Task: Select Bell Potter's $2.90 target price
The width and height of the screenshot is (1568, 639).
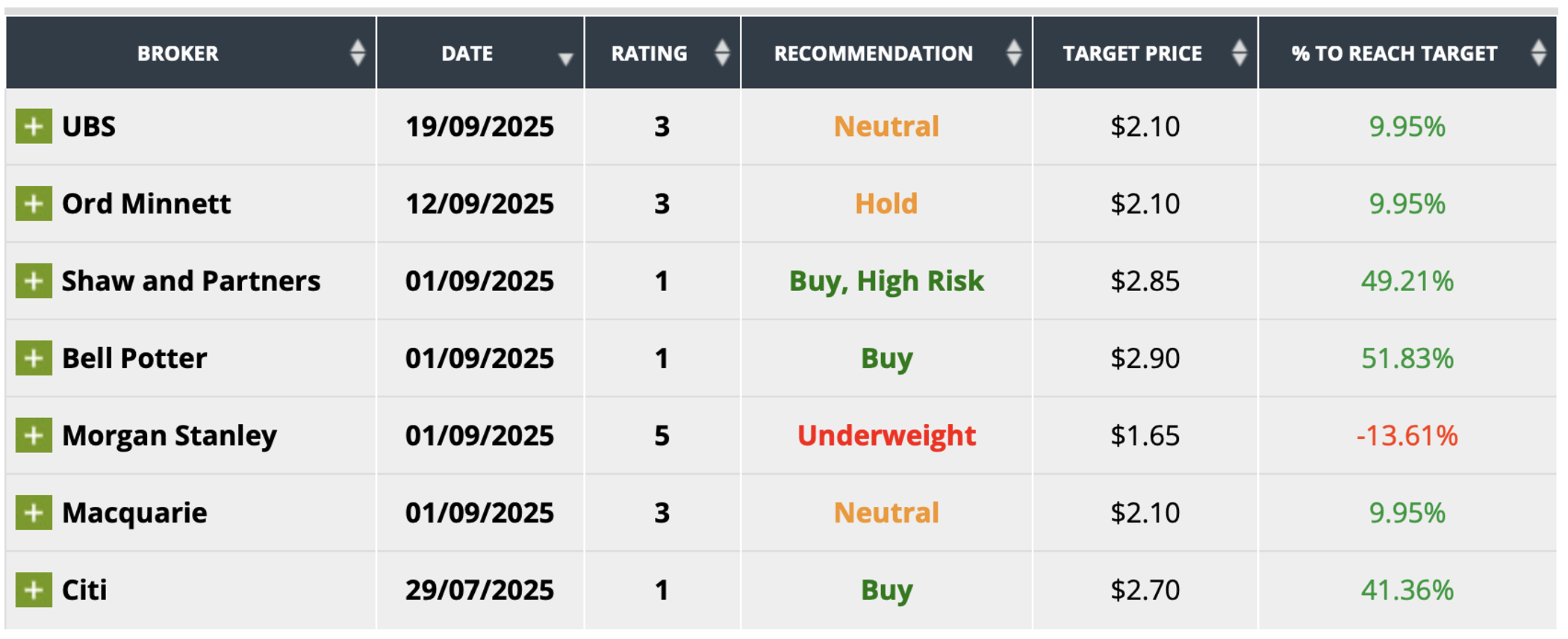Action: pos(1145,358)
